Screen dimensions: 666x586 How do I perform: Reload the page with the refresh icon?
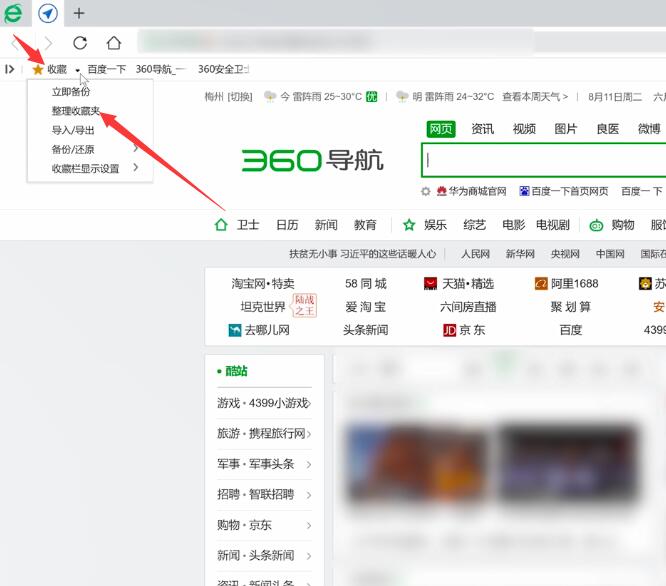pyautogui.click(x=80, y=43)
